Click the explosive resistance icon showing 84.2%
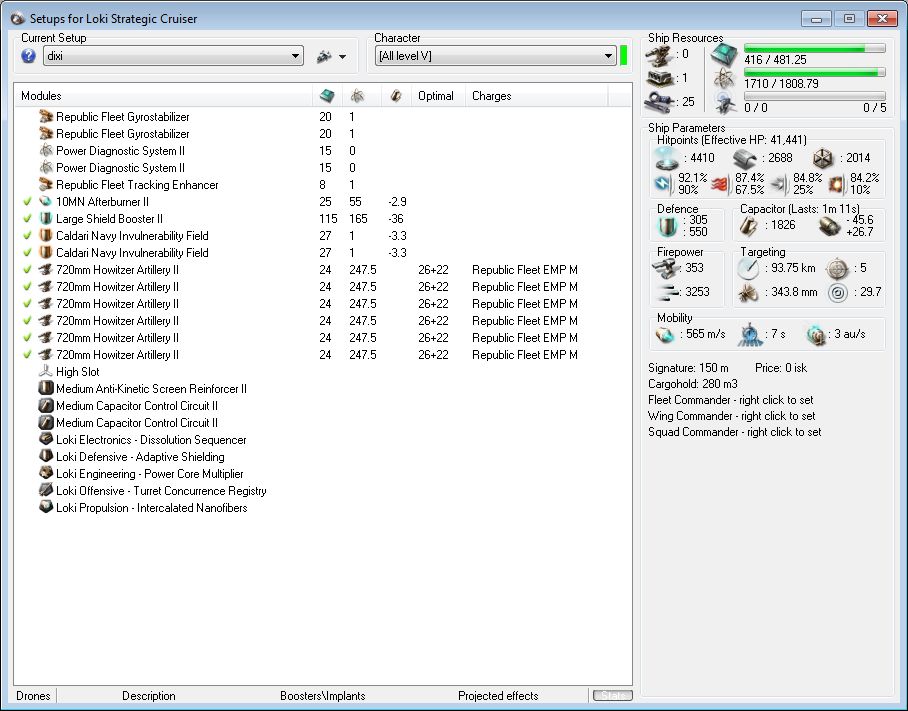The width and height of the screenshot is (908, 711). tap(836, 184)
